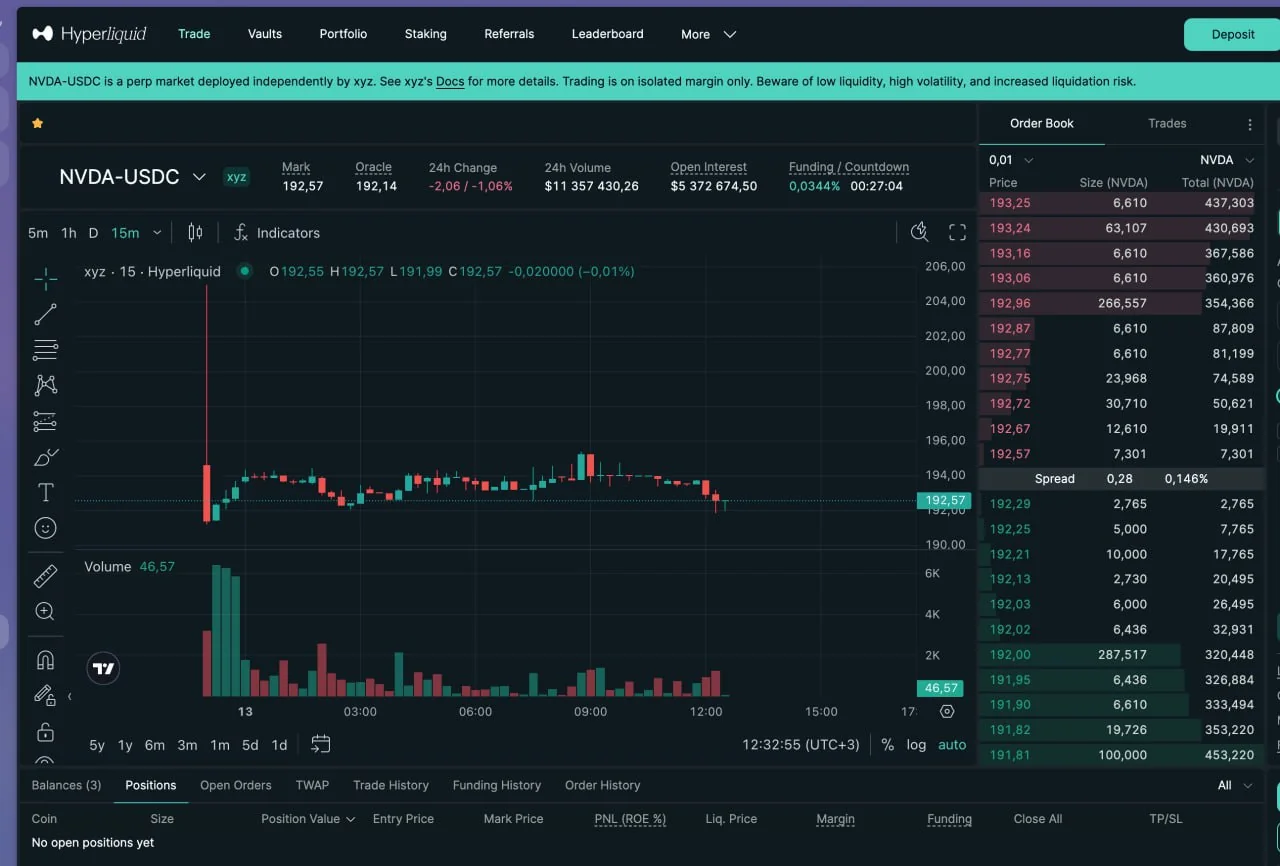Enter chart fullscreen mode
This screenshot has width=1280, height=866.
[x=957, y=233]
